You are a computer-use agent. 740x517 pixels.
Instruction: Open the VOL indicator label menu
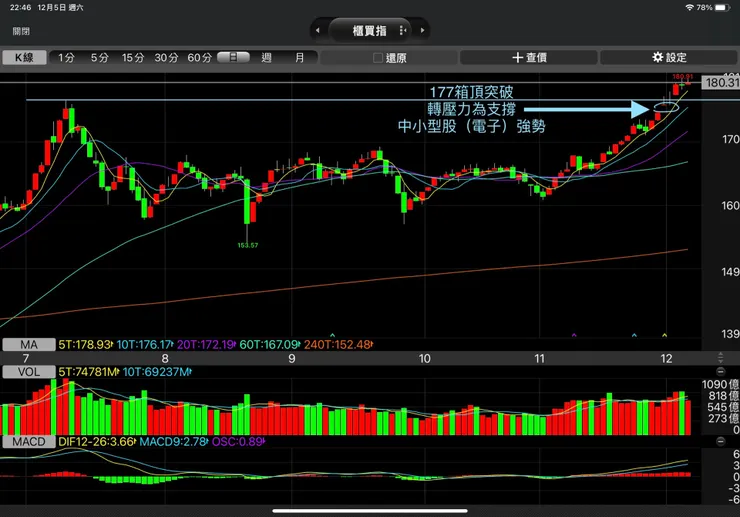(x=29, y=372)
